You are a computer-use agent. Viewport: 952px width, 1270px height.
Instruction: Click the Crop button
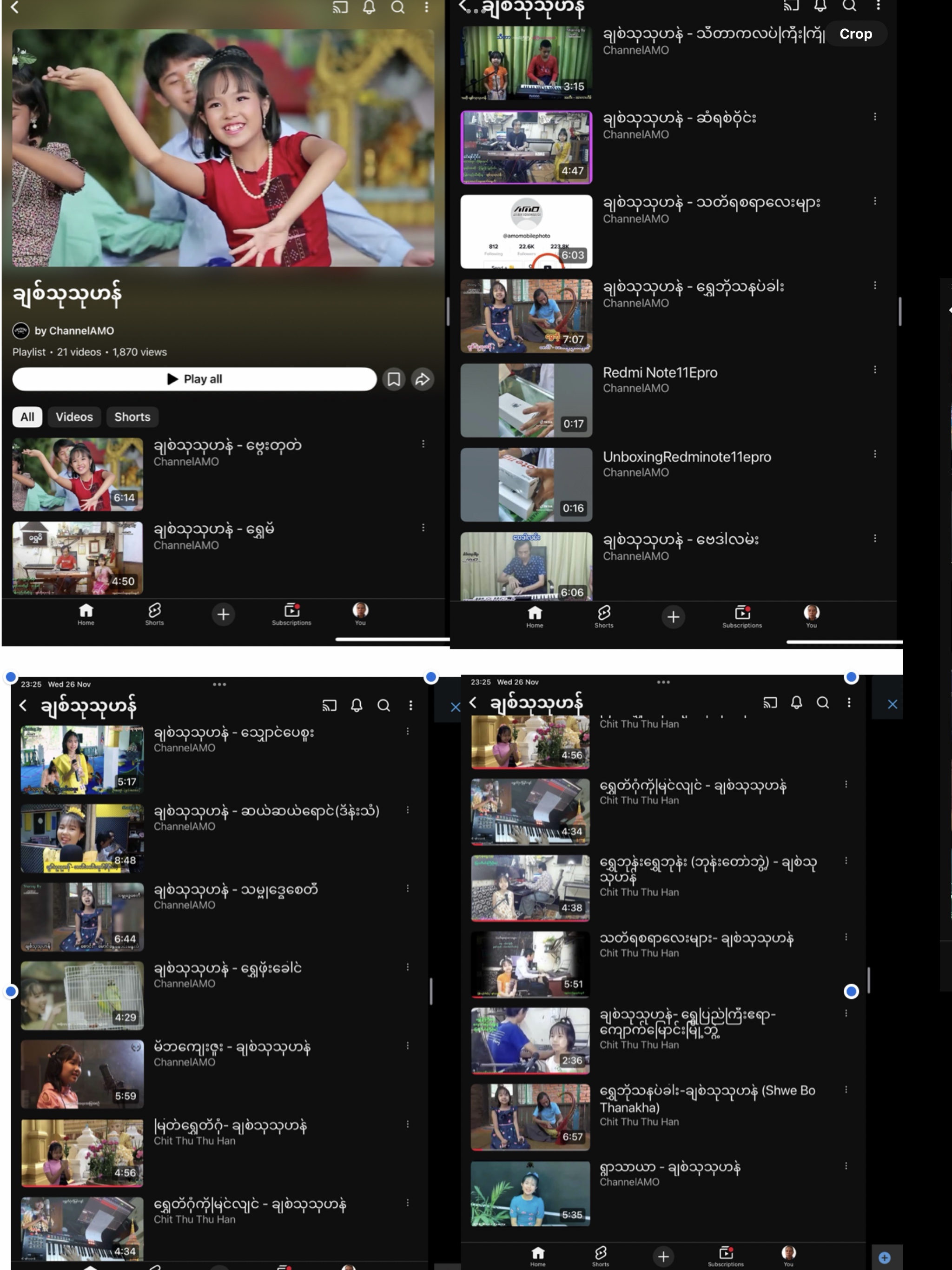tap(855, 34)
